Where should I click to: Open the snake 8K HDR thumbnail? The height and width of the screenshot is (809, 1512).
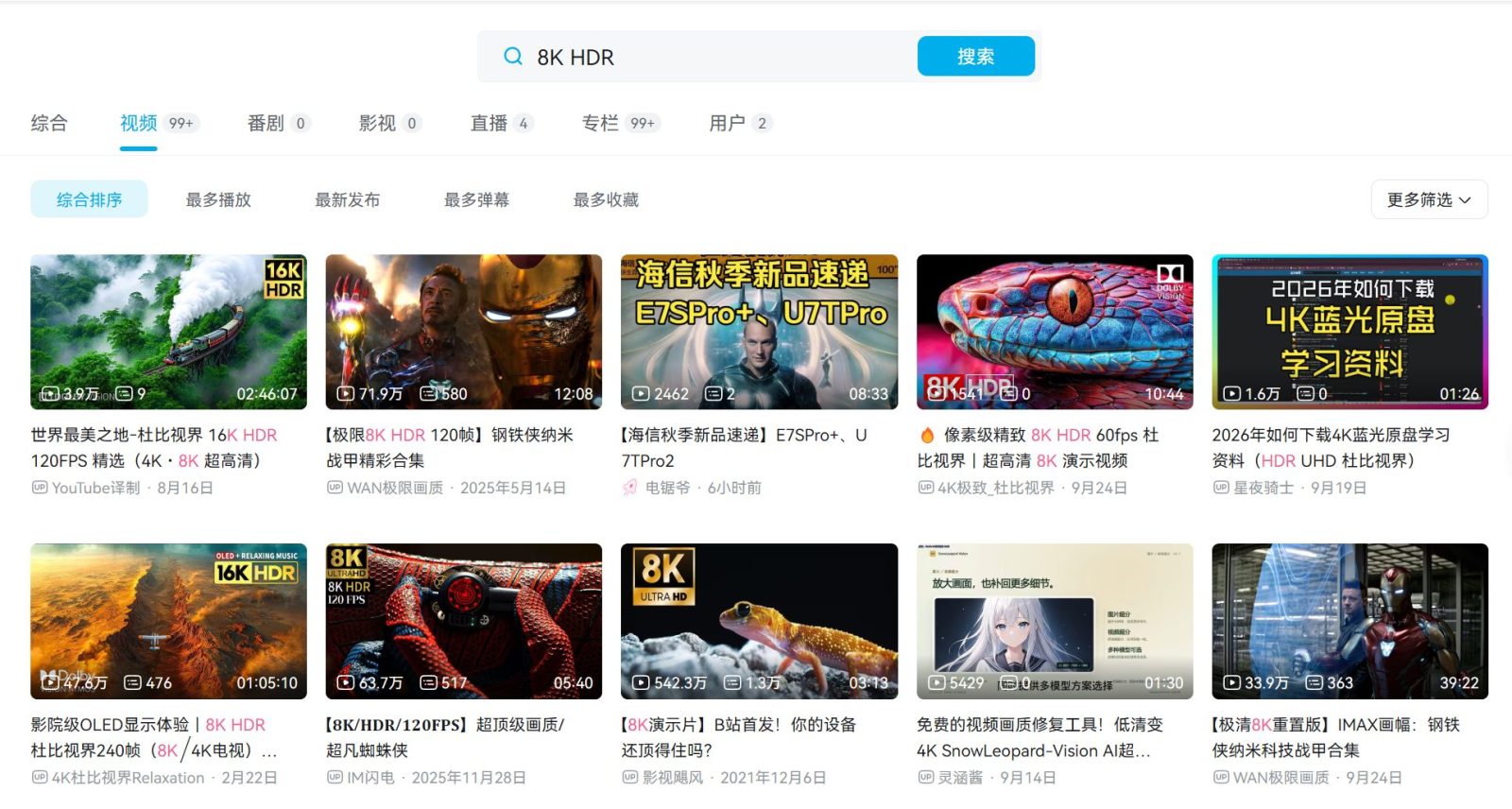pos(1055,332)
